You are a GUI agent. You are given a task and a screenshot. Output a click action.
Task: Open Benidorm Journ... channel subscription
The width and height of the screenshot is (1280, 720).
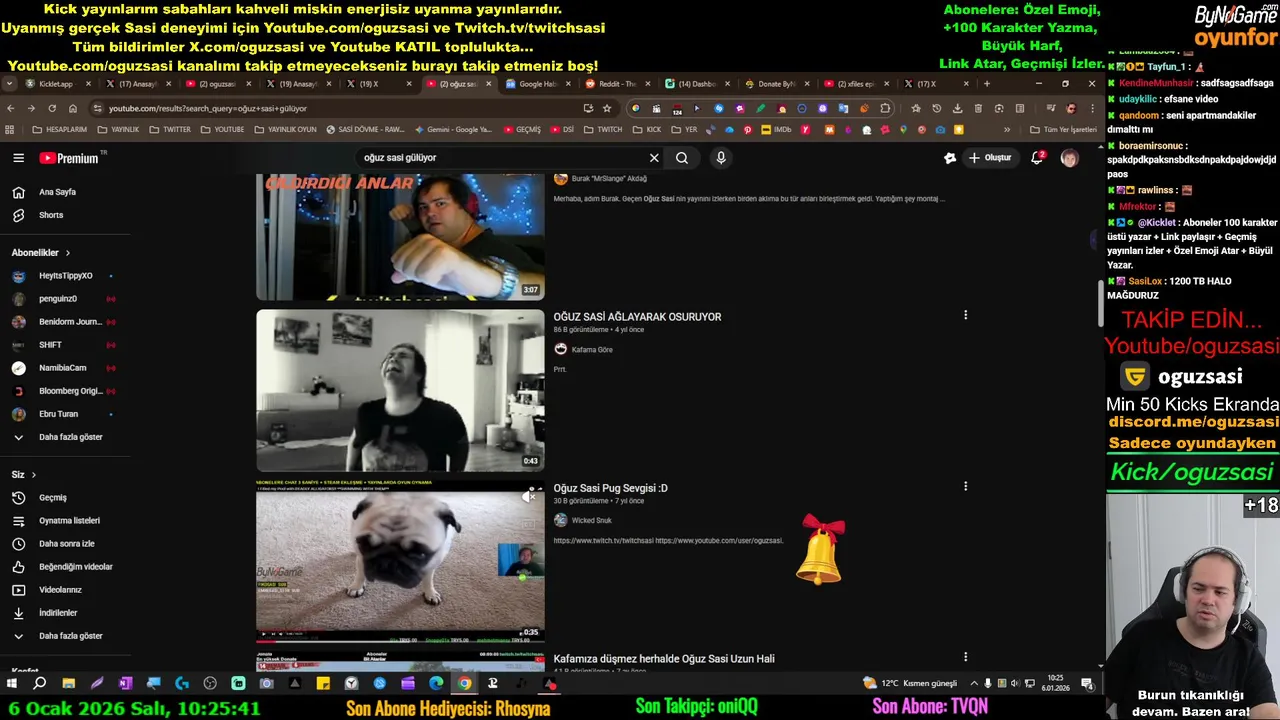coord(65,322)
